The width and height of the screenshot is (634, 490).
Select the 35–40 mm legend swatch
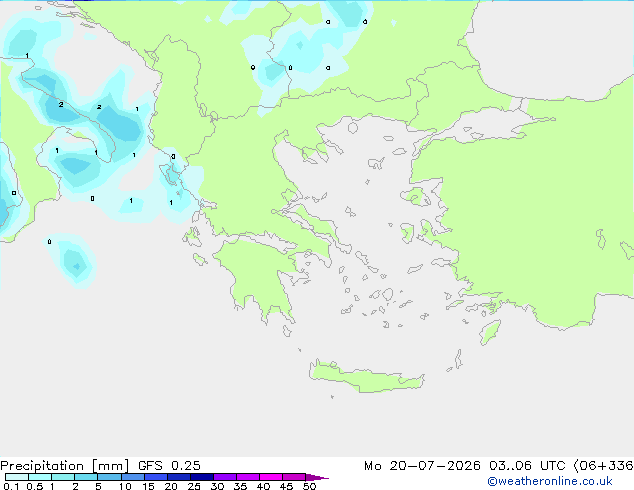(x=248, y=477)
